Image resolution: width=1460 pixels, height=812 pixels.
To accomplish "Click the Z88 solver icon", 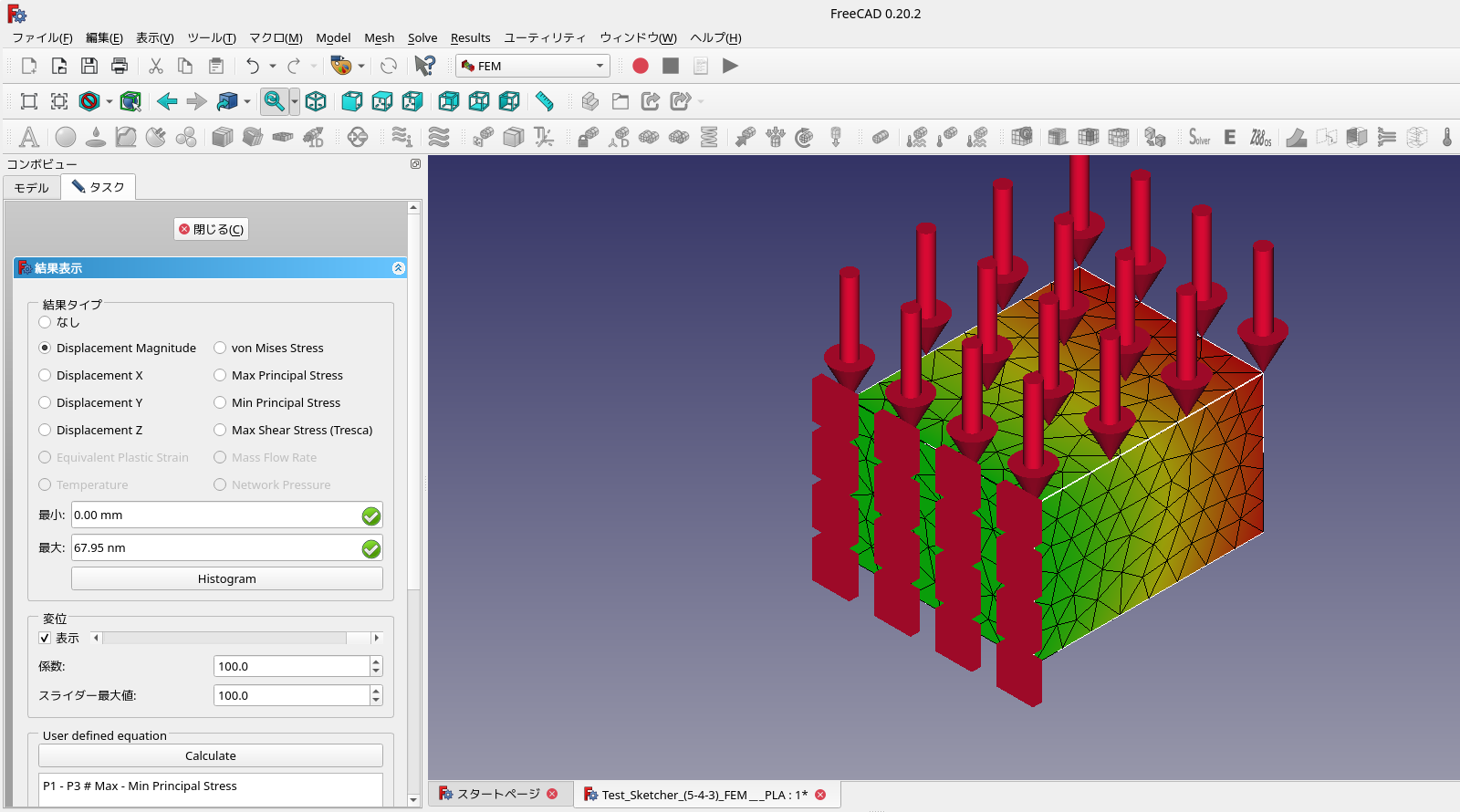I will click(x=1260, y=137).
